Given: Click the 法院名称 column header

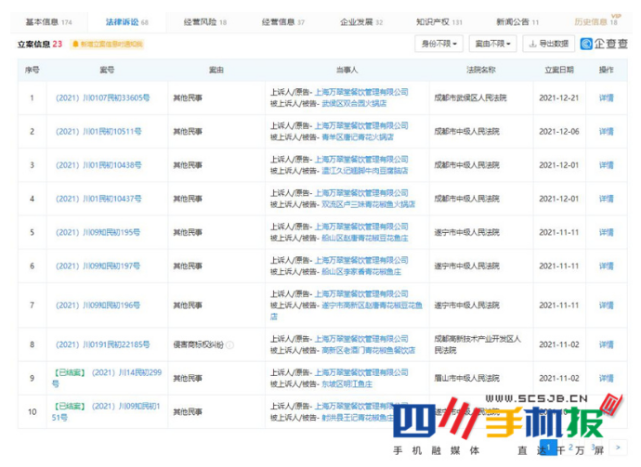Looking at the screenshot, I should click(481, 70).
